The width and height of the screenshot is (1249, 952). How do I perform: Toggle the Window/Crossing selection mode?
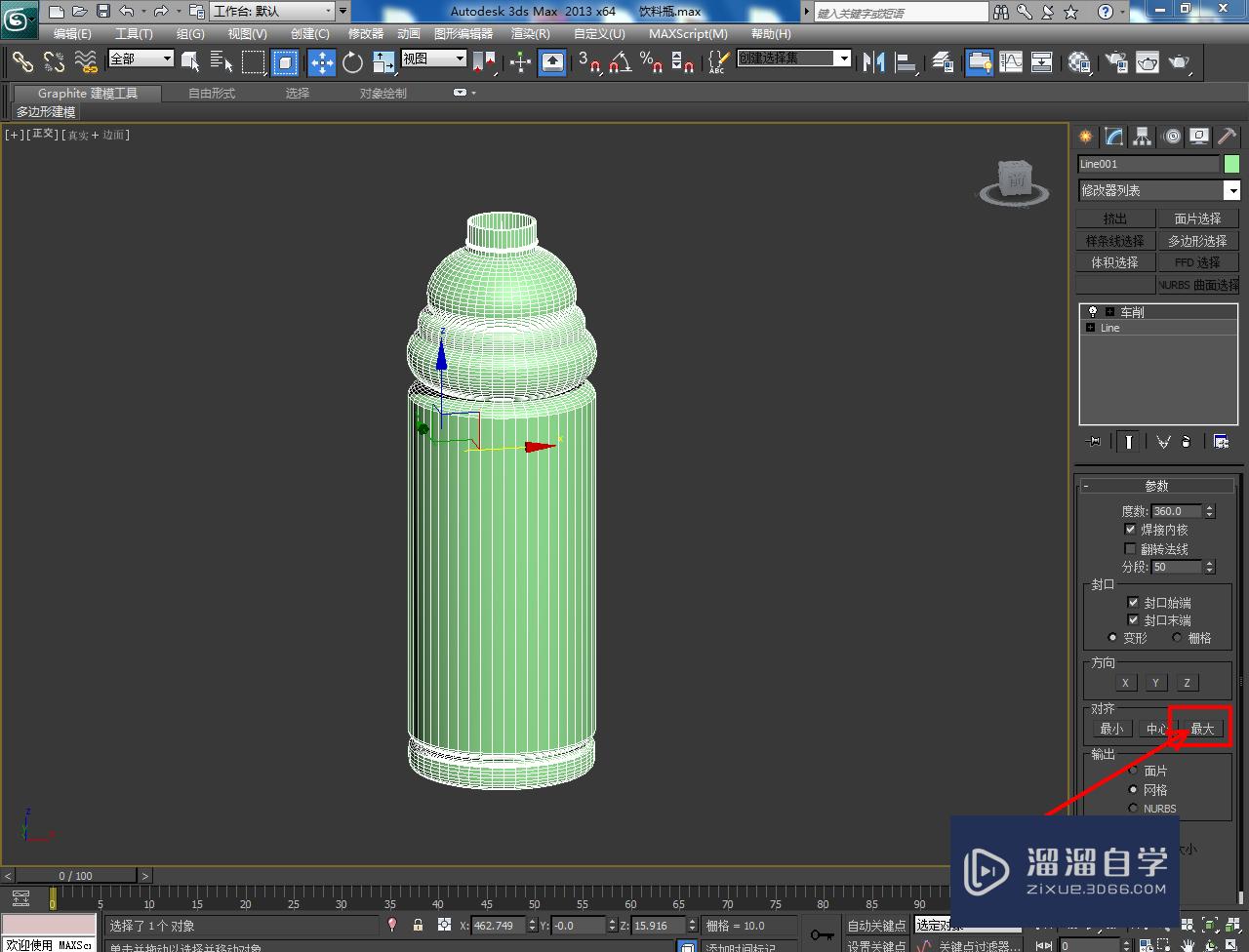(285, 62)
